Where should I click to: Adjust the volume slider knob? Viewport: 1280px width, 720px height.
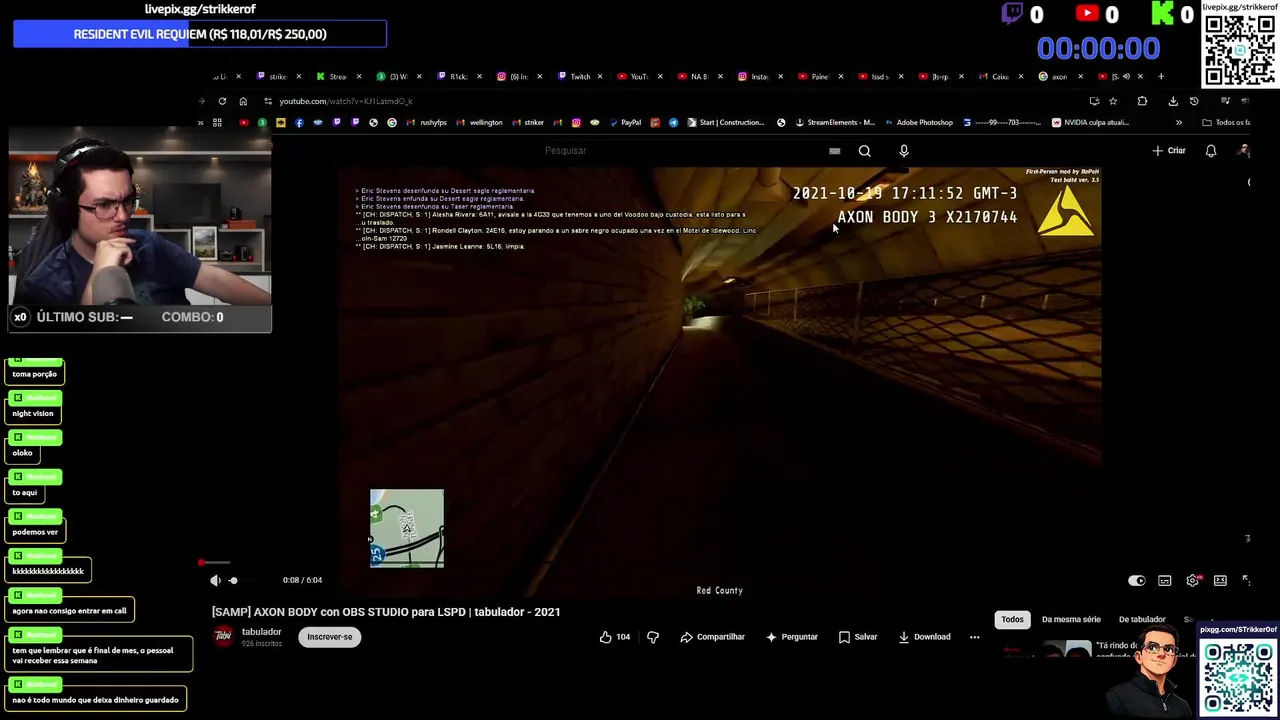coord(233,580)
